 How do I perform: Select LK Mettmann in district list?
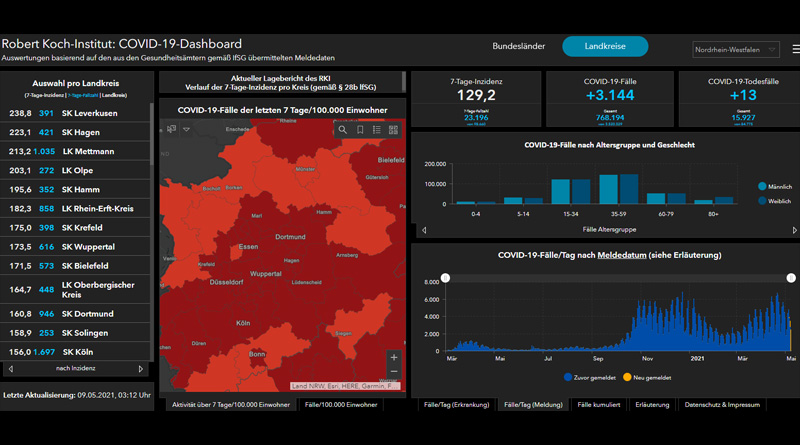(x=75, y=152)
